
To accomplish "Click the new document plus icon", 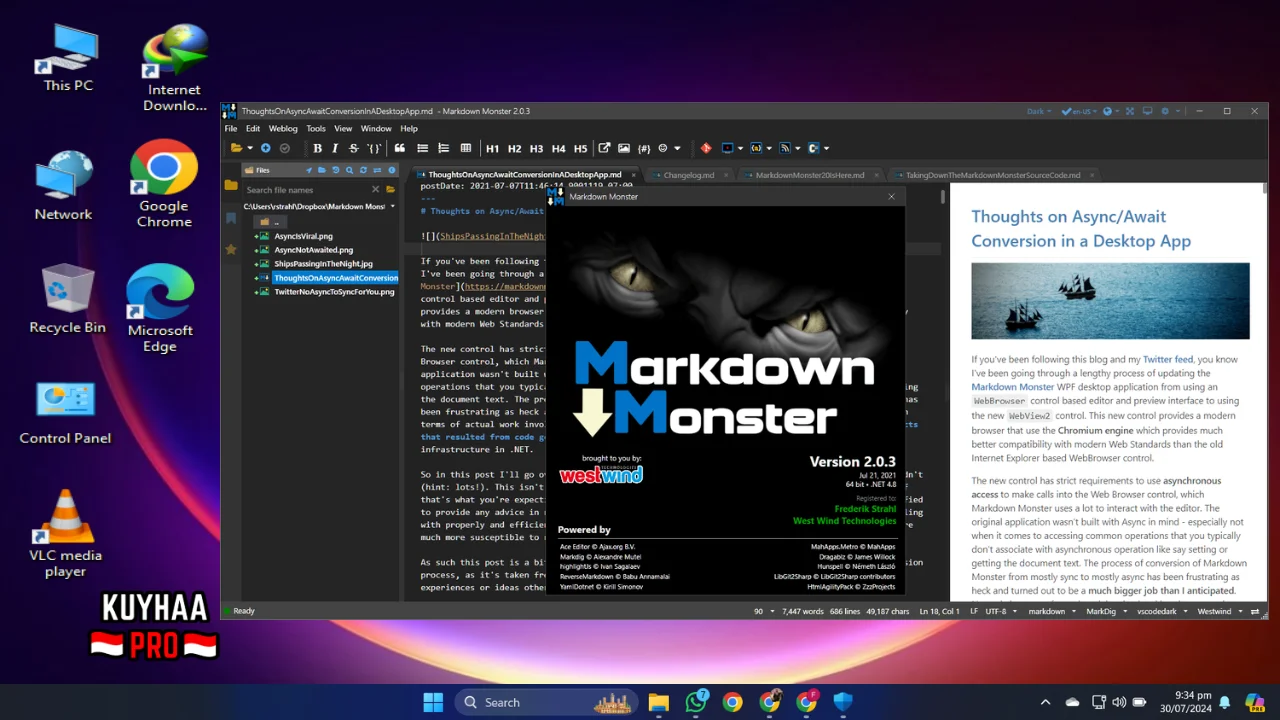I will pos(266,148).
